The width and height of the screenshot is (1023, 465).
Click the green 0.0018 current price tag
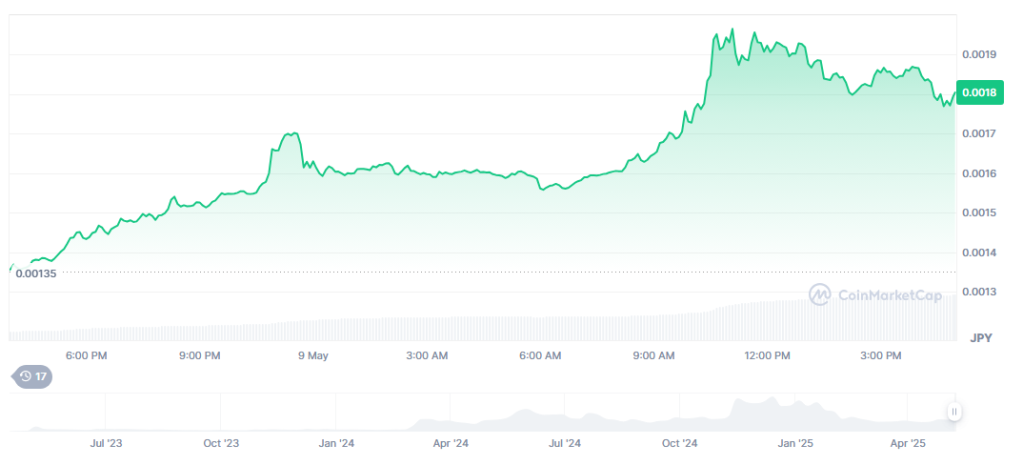pos(978,93)
